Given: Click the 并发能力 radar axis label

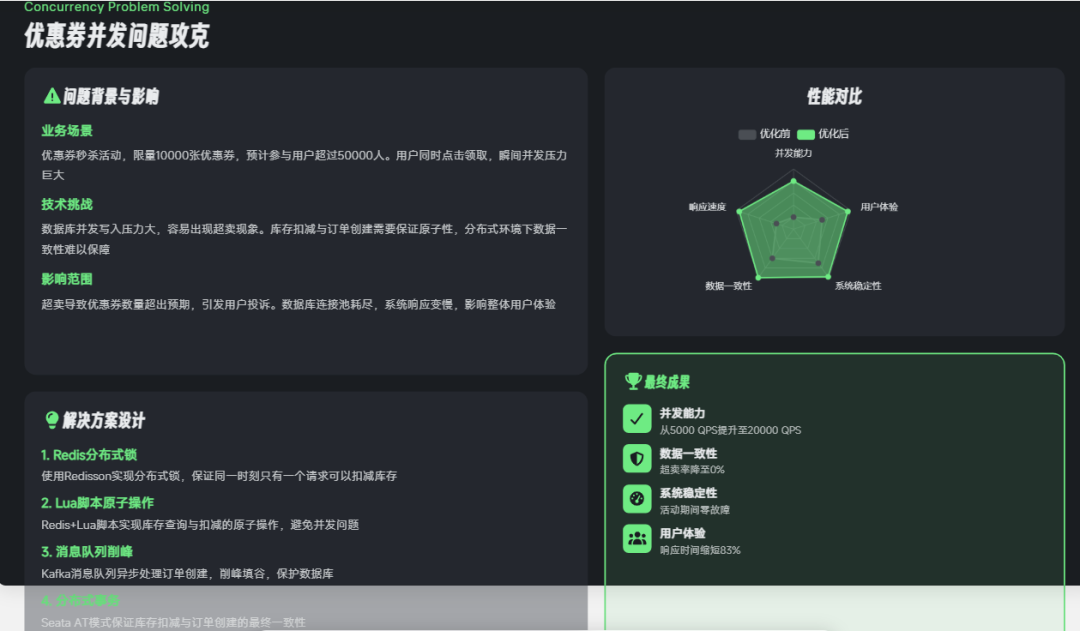Looking at the screenshot, I should (793, 153).
